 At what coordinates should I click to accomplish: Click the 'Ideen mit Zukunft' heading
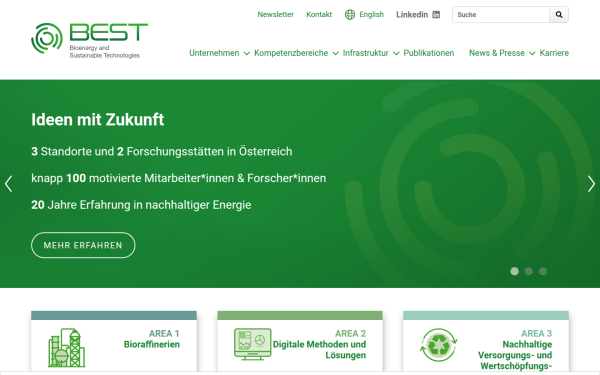point(98,120)
